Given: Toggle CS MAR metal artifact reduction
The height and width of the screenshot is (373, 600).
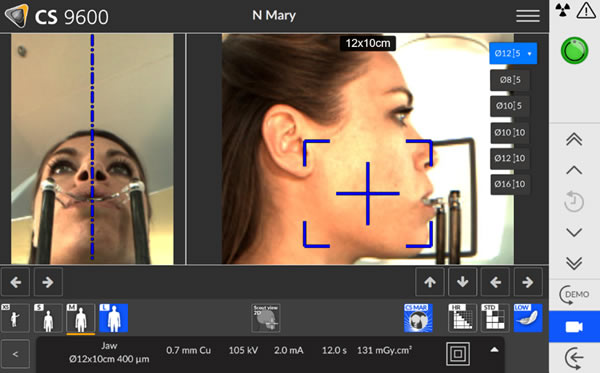Looking at the screenshot, I should click(x=418, y=318).
